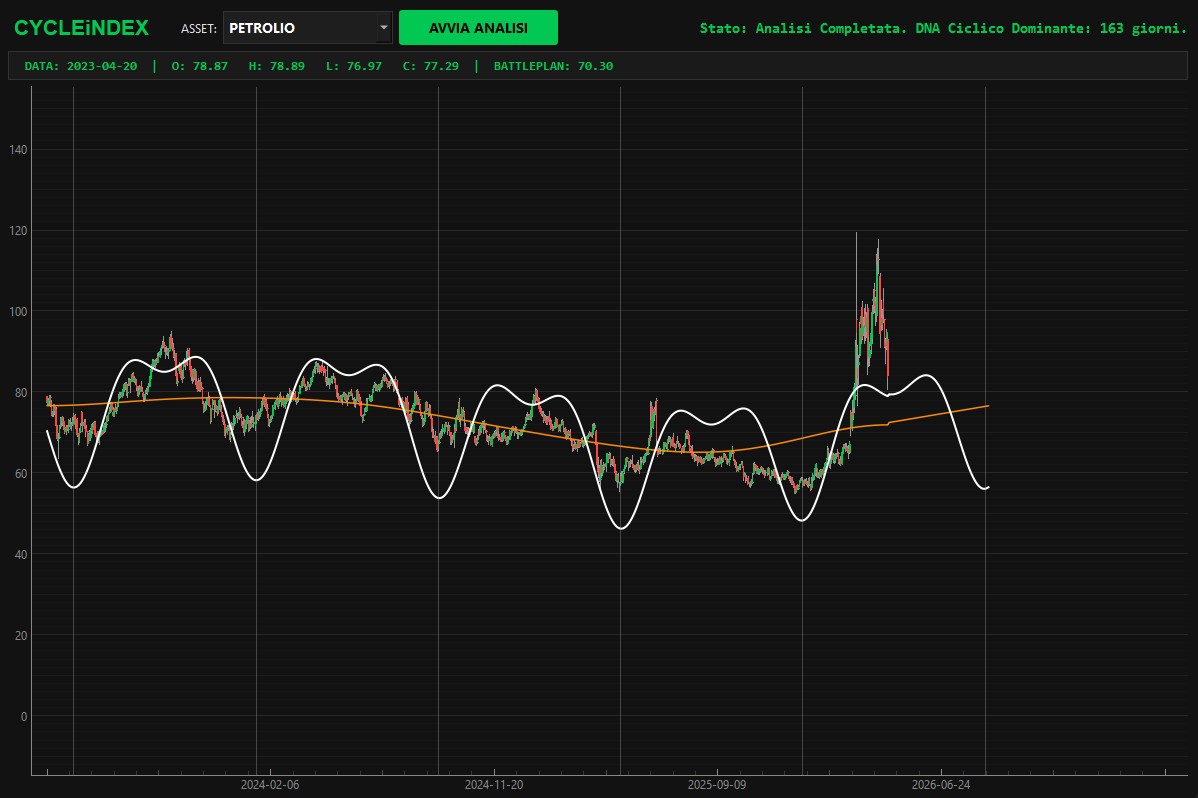Click the asset dropdown arrow
Image resolution: width=1198 pixels, height=798 pixels.
click(384, 28)
